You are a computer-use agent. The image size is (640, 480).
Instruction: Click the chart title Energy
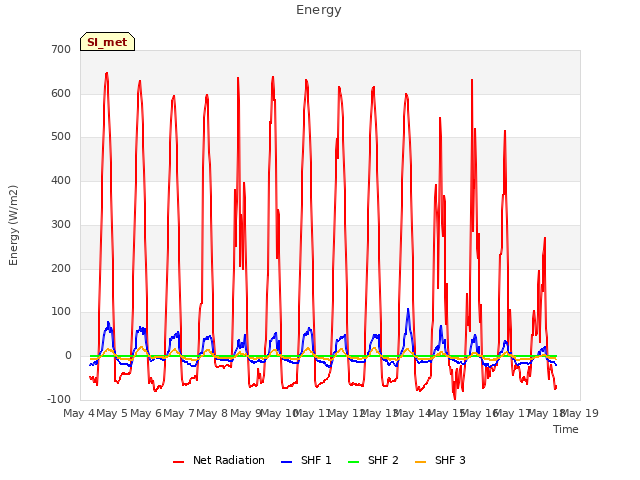(319, 10)
